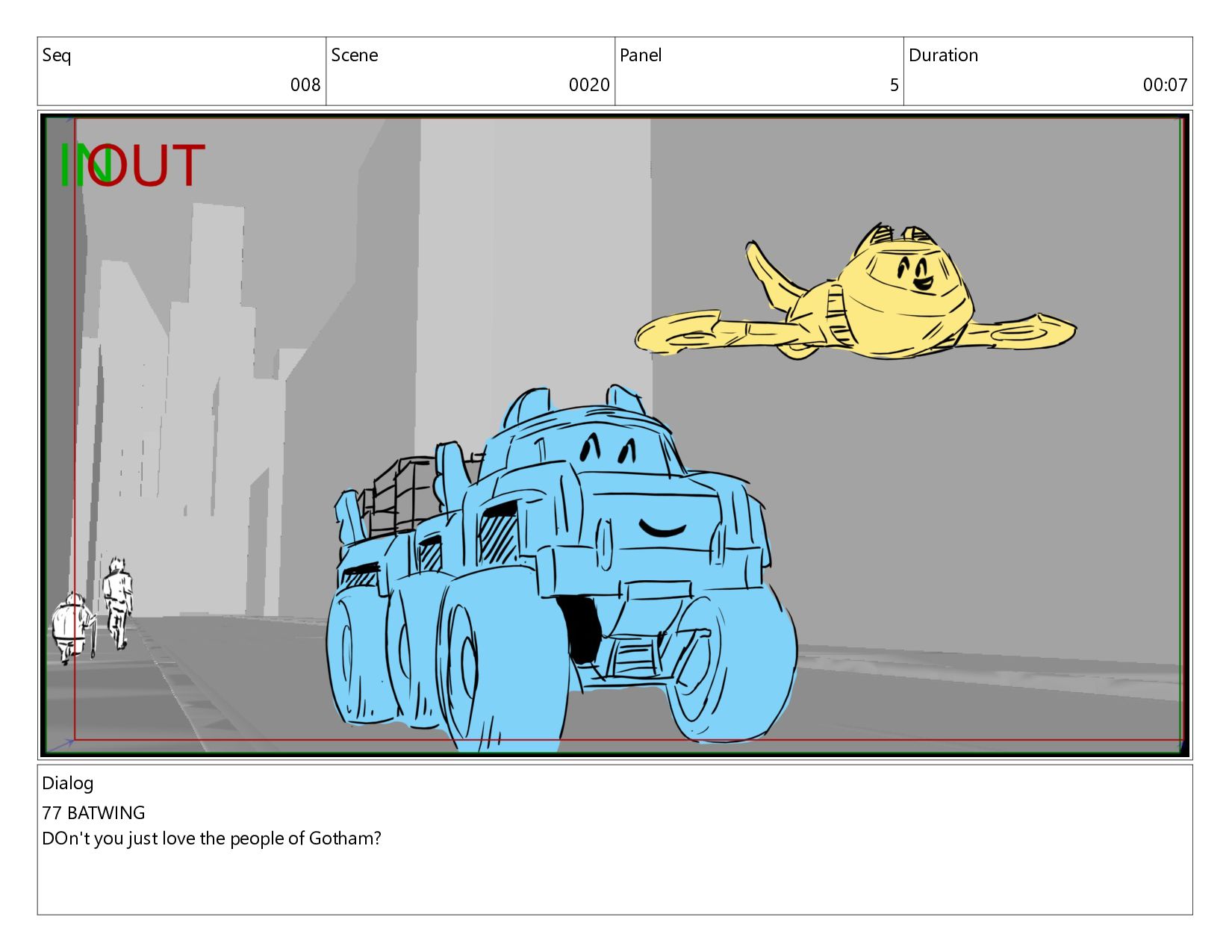1232x952 pixels.
Task: Click the scene value 0020
Action: (x=589, y=85)
